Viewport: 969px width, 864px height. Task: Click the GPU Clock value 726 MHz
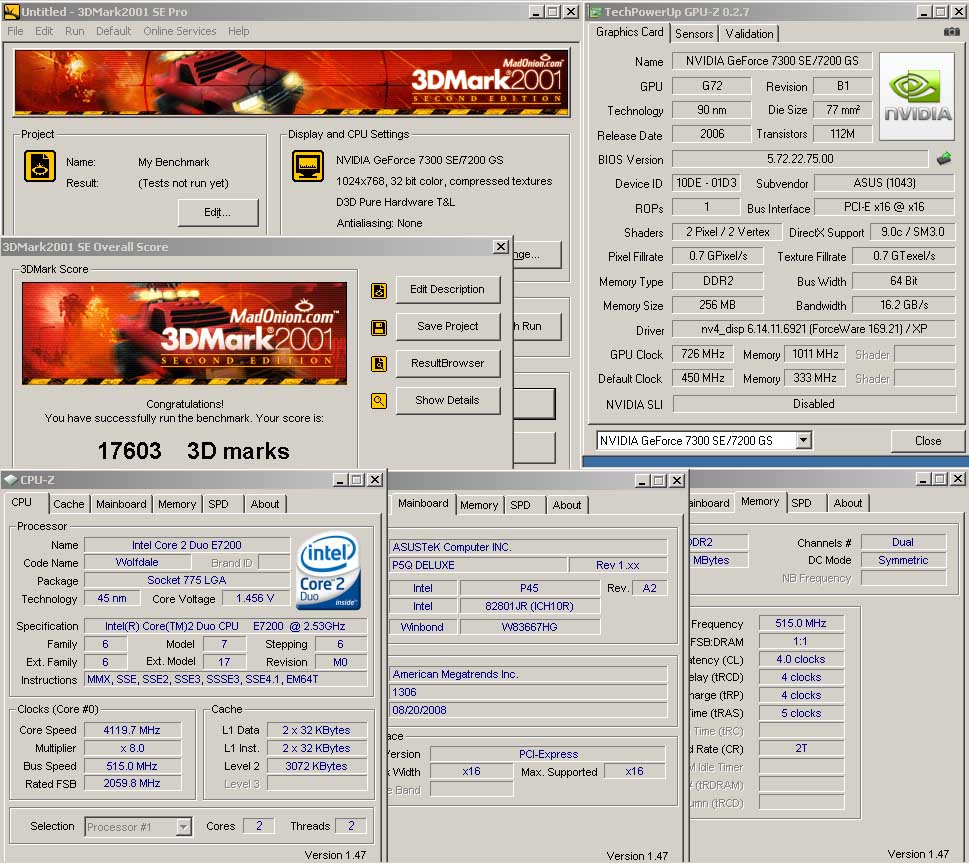(702, 354)
